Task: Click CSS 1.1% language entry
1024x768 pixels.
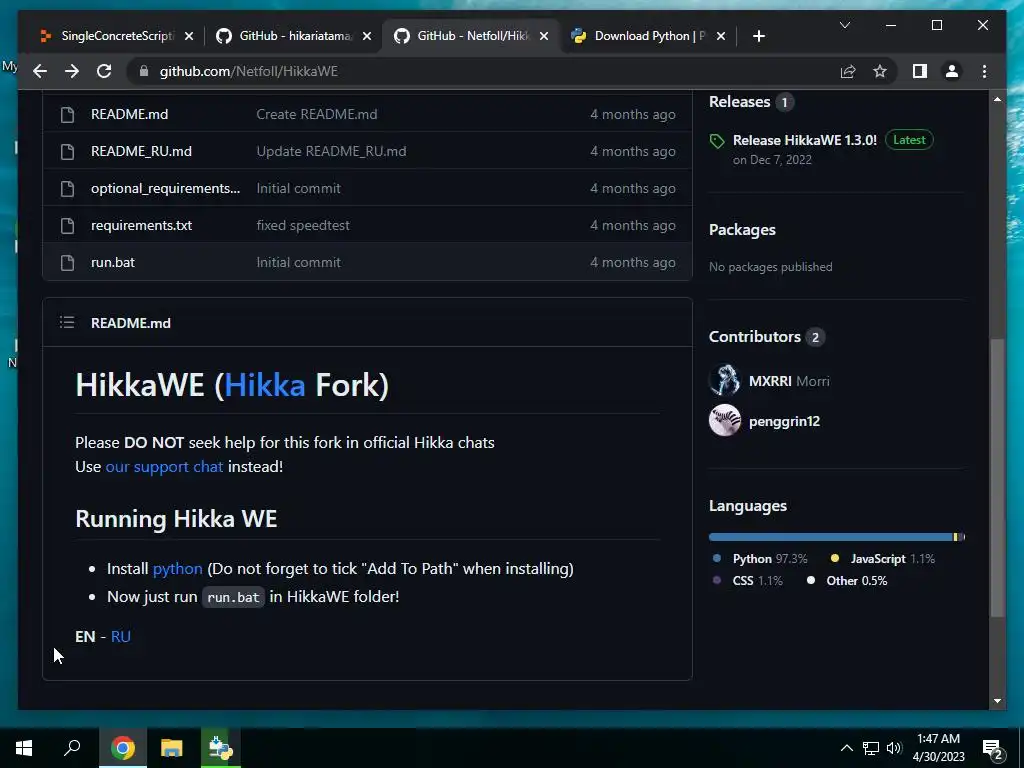Action: (x=748, y=581)
